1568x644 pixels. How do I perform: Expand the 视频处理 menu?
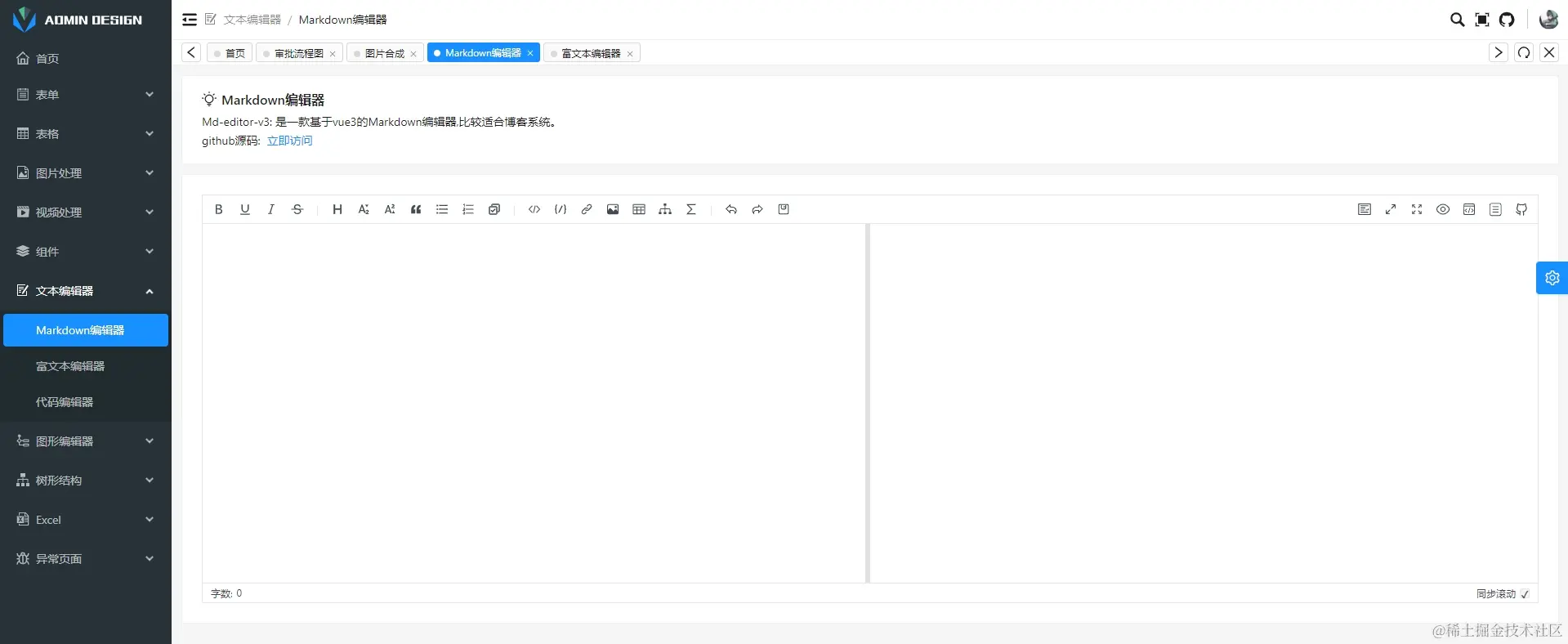(86, 212)
